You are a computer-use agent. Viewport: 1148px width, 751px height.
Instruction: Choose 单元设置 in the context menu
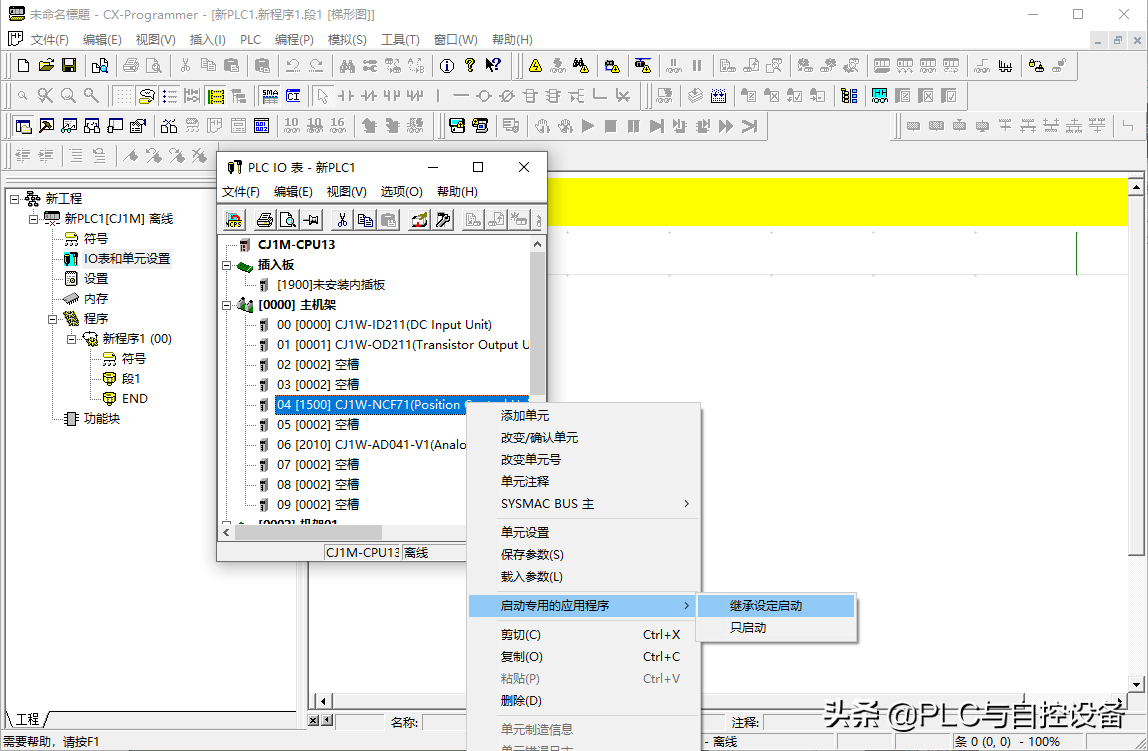(x=525, y=533)
